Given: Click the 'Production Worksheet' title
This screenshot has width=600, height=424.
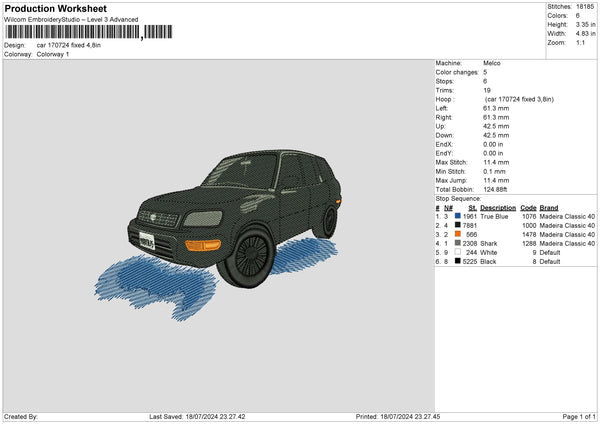Looking at the screenshot, I should pyautogui.click(x=55, y=8).
